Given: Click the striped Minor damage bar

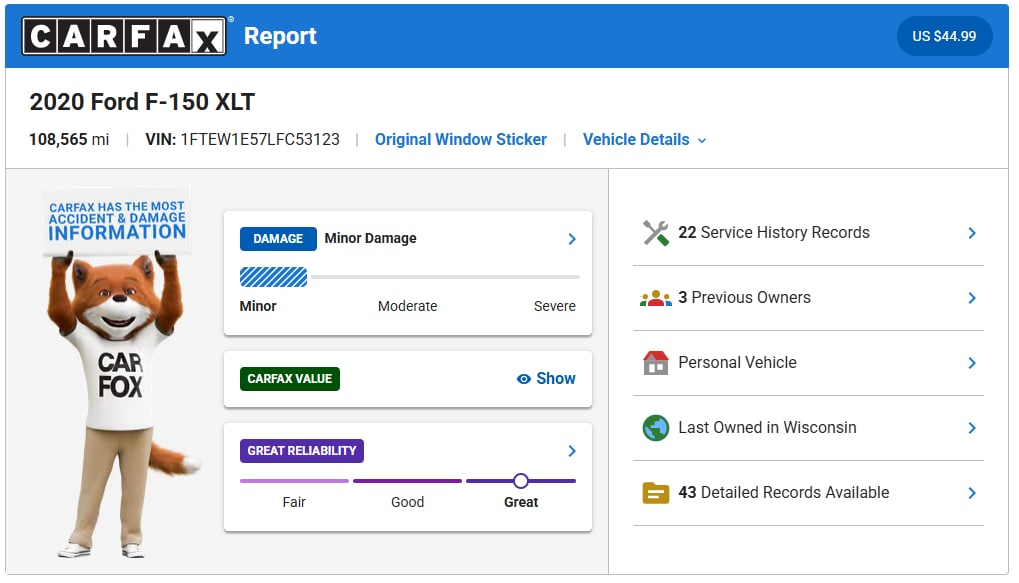Looking at the screenshot, I should click(274, 277).
